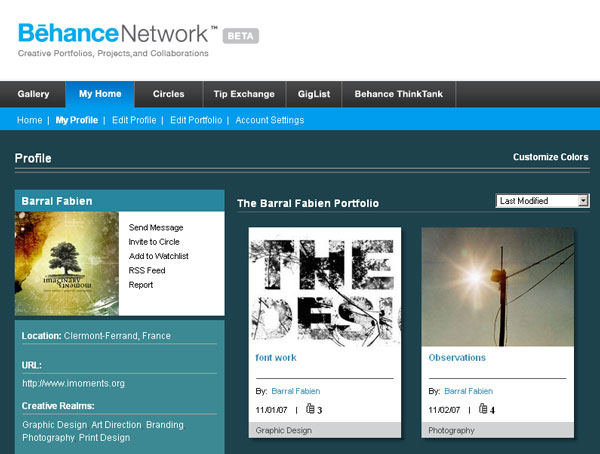The image size is (600, 454).
Task: Click The Barral Fabien Portfolio heading
Action: coord(308,203)
